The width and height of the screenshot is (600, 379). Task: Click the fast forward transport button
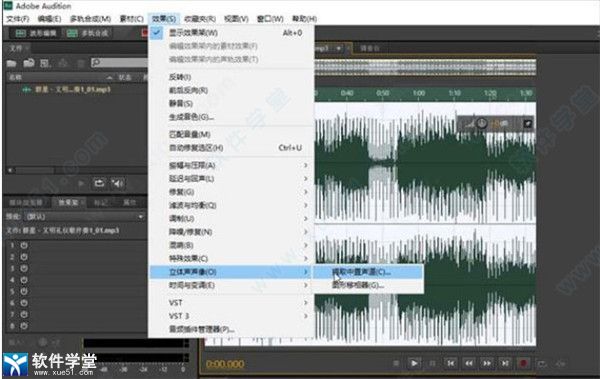click(487, 363)
